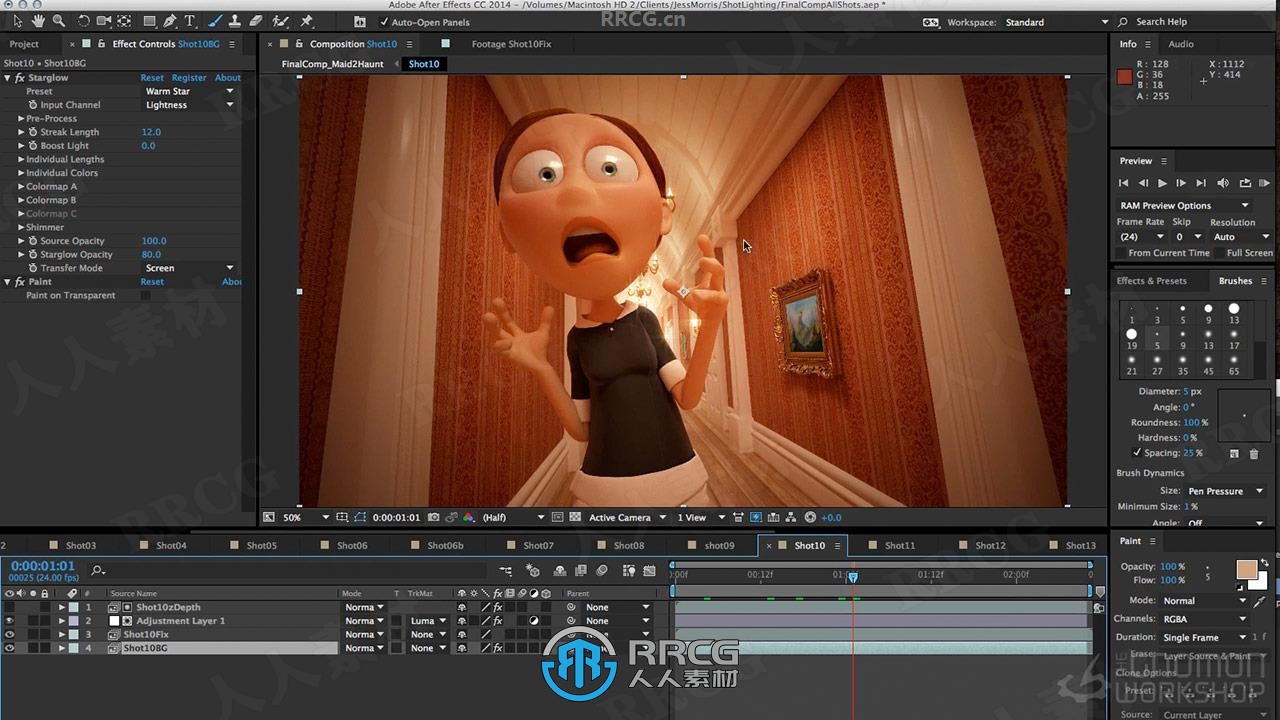Select the Pen tool
The height and width of the screenshot is (720, 1280).
(170, 21)
